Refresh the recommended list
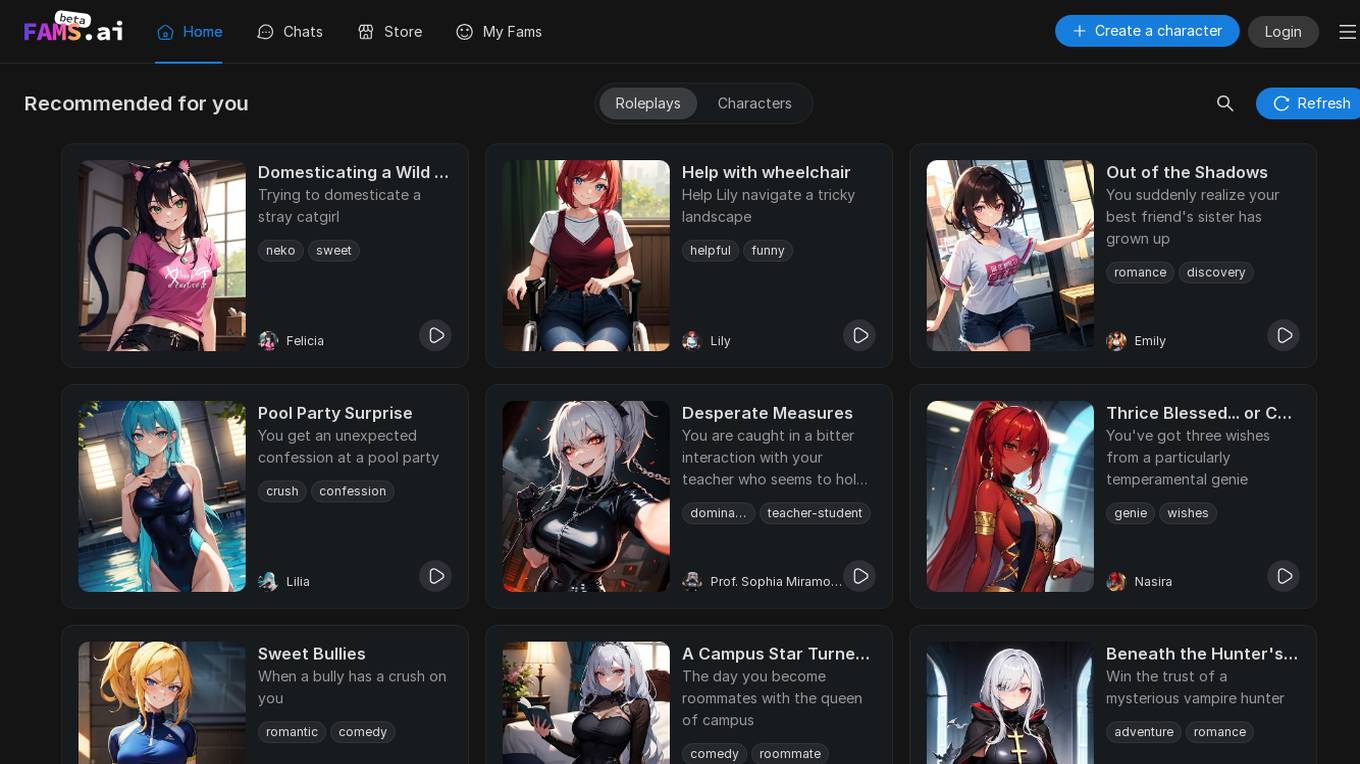This screenshot has width=1360, height=764. [1310, 103]
